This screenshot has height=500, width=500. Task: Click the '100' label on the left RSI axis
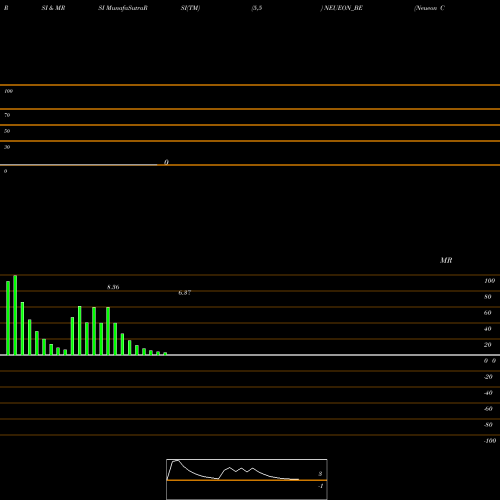pos(8,91)
